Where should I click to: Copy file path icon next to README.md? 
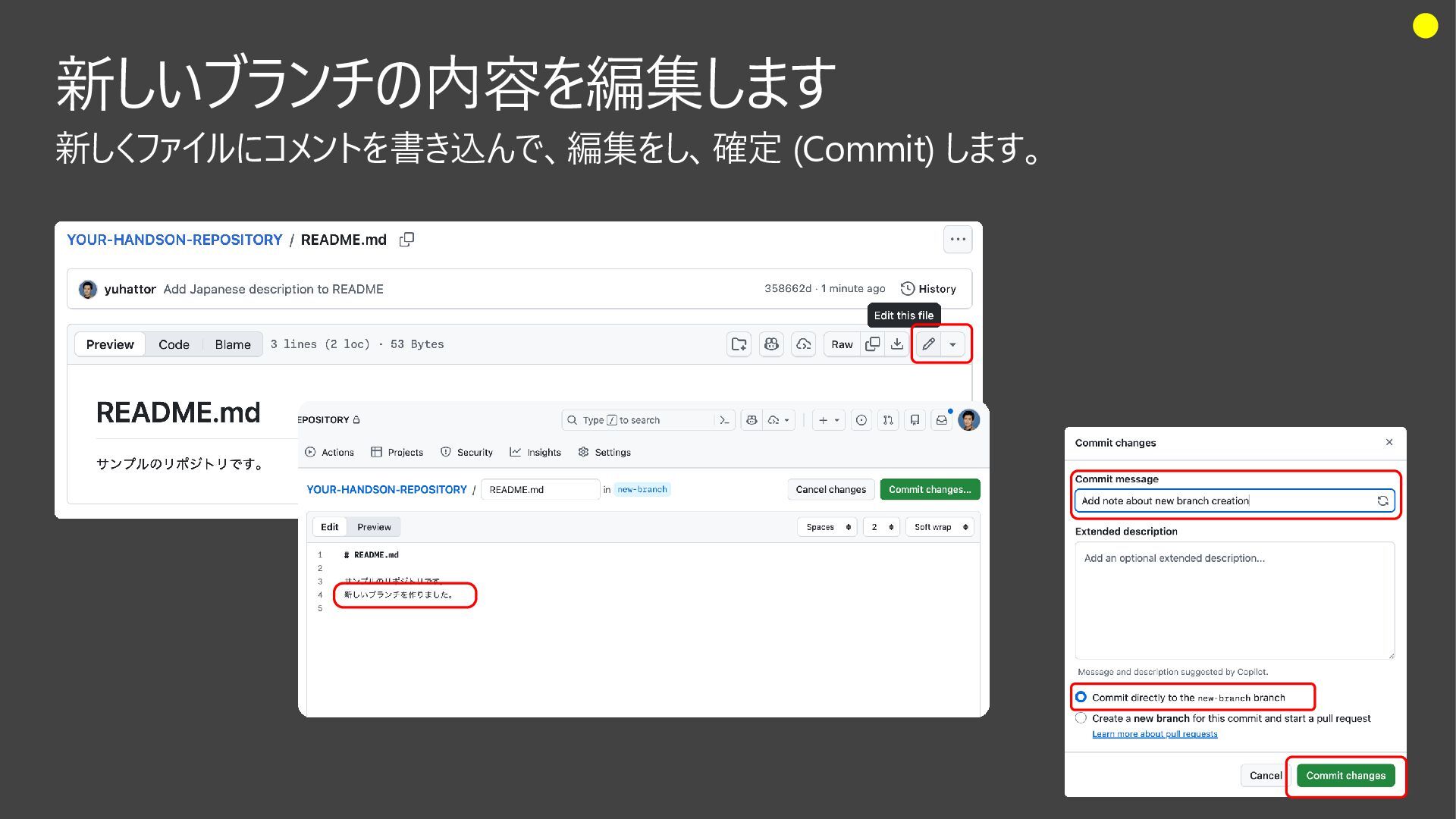406,240
